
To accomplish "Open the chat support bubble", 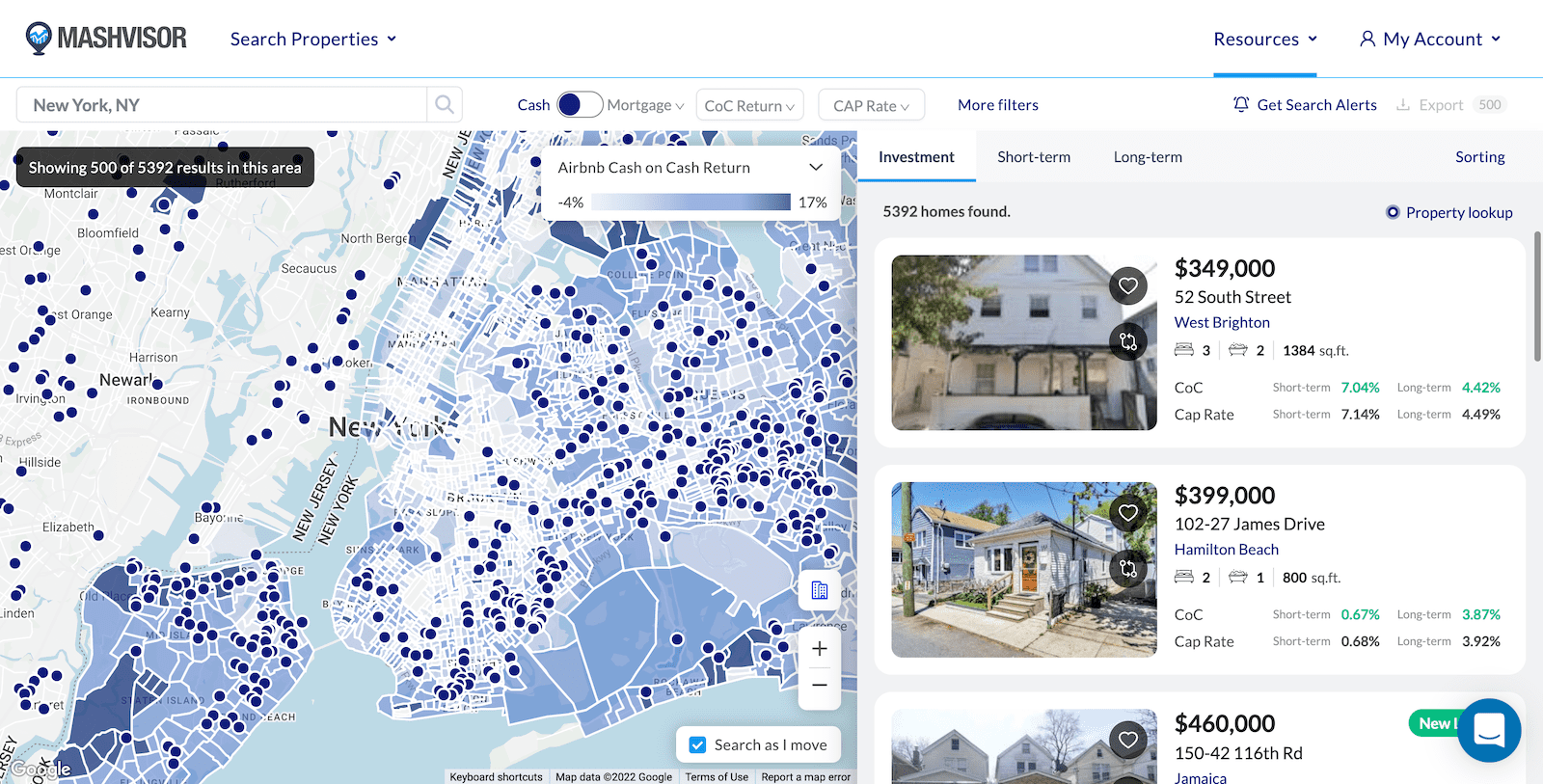I will click(1489, 730).
